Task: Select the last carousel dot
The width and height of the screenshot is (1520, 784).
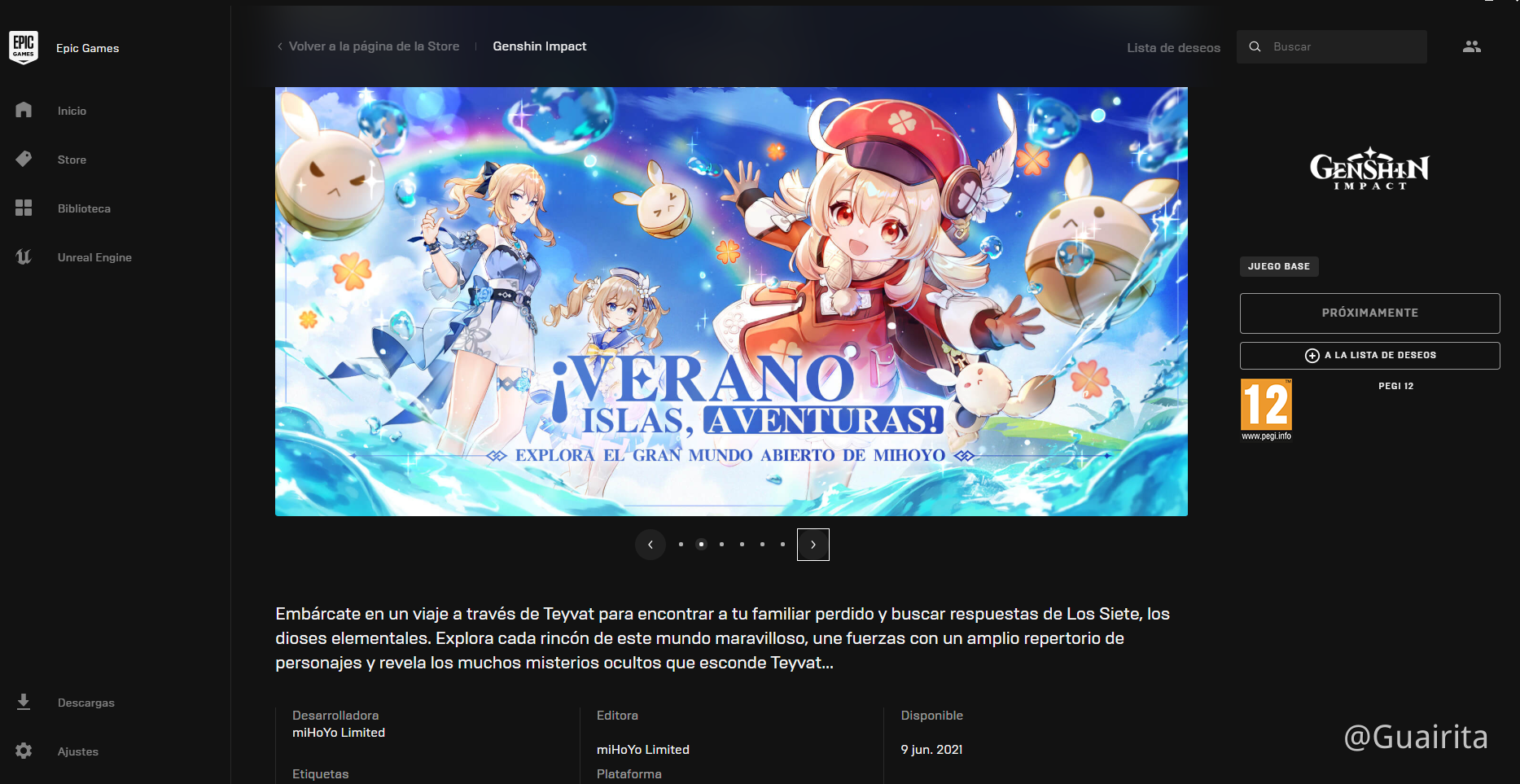Action: [x=782, y=544]
